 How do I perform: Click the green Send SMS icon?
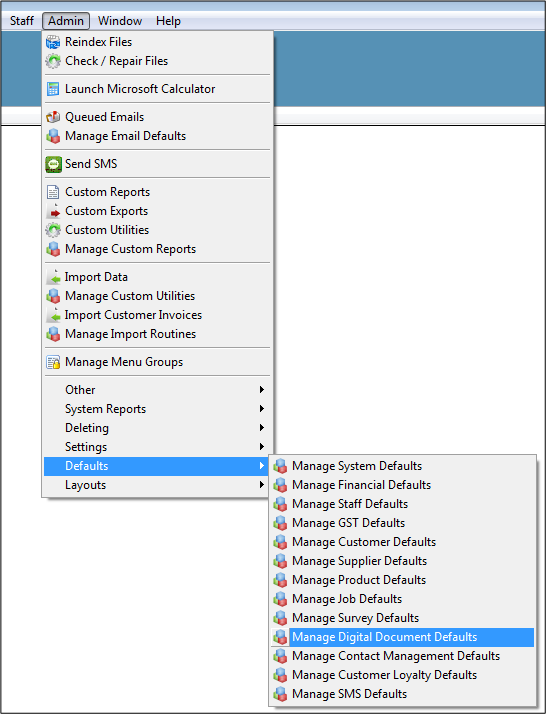(x=53, y=164)
